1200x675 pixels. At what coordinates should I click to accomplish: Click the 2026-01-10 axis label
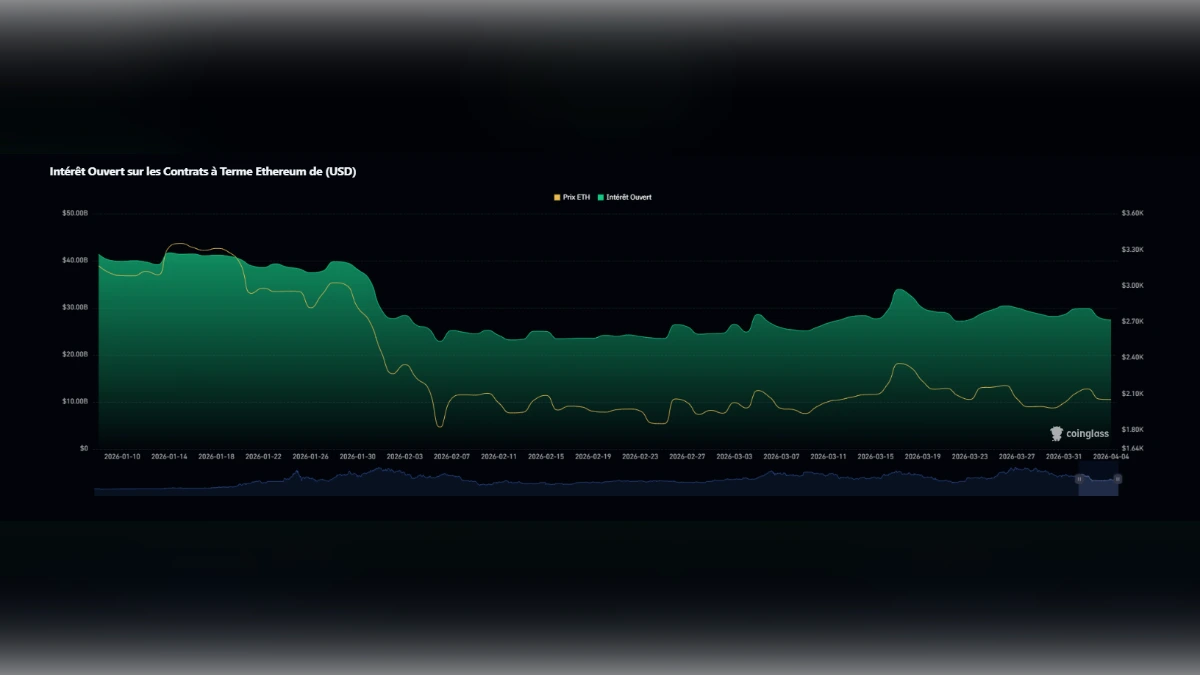[x=120, y=454]
